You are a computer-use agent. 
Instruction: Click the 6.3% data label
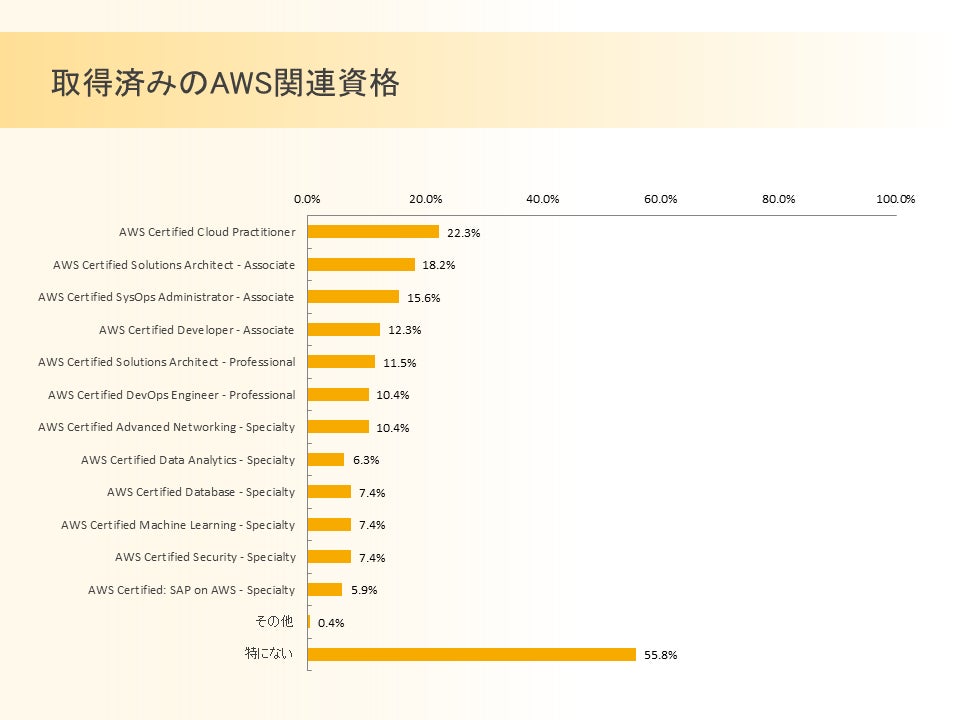[366, 460]
